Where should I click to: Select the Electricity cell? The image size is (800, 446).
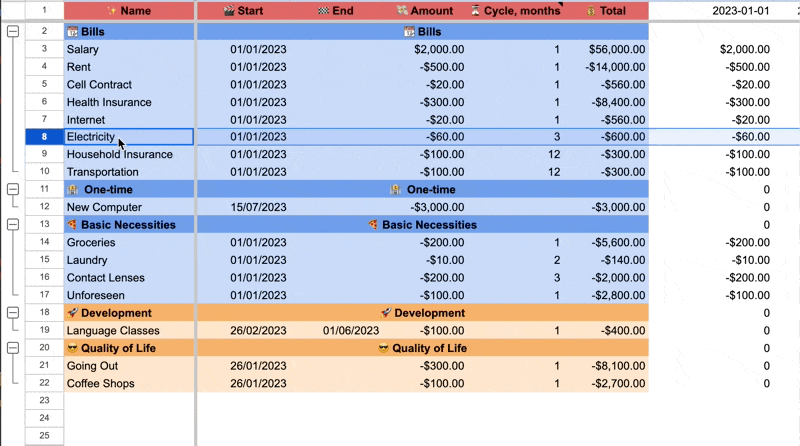128,137
